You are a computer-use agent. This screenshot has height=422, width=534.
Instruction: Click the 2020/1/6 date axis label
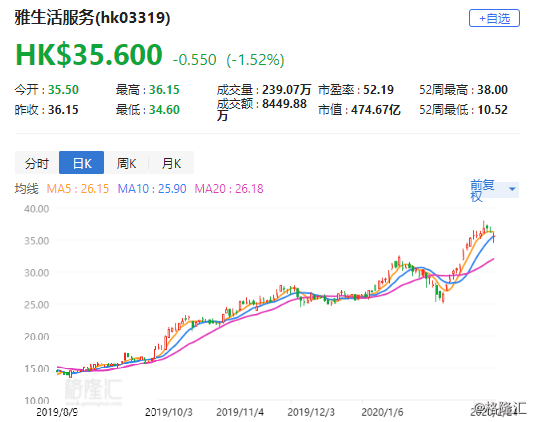382,412
